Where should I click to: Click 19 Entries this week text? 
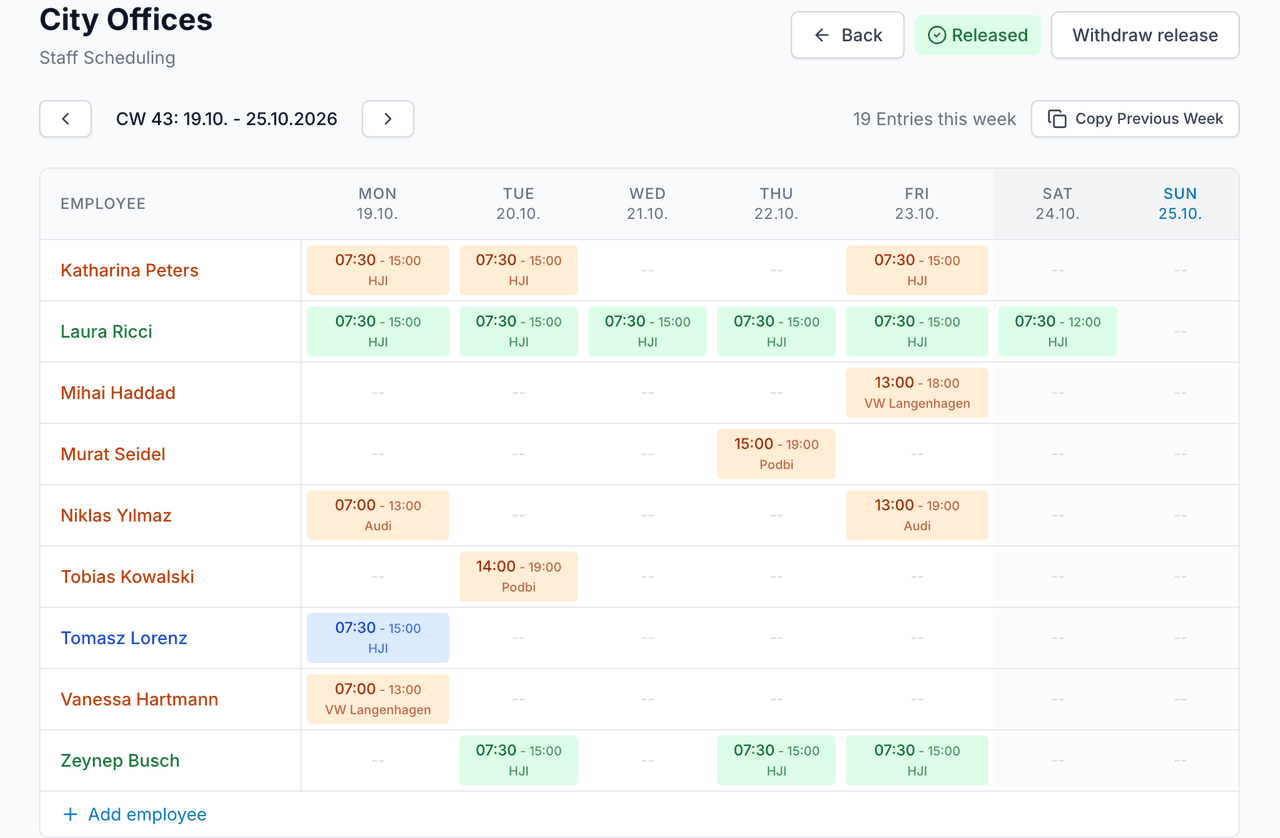tap(934, 119)
